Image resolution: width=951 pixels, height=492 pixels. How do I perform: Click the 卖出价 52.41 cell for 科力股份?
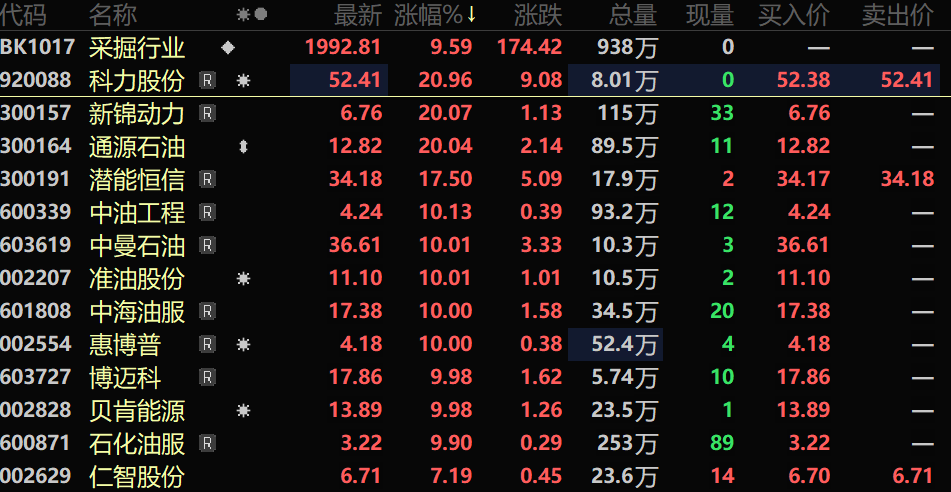(906, 81)
